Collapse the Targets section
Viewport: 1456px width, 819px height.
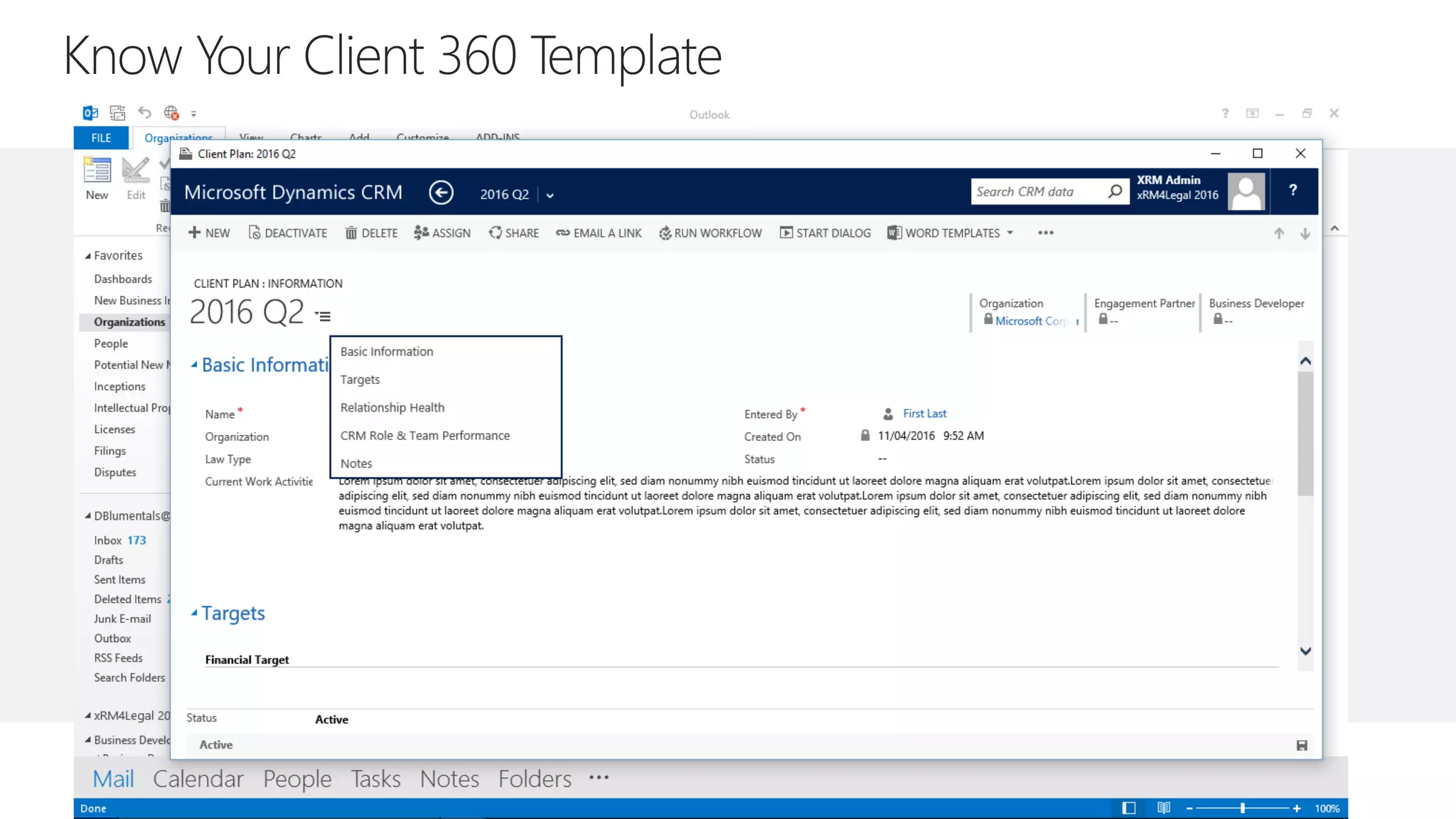click(x=194, y=613)
